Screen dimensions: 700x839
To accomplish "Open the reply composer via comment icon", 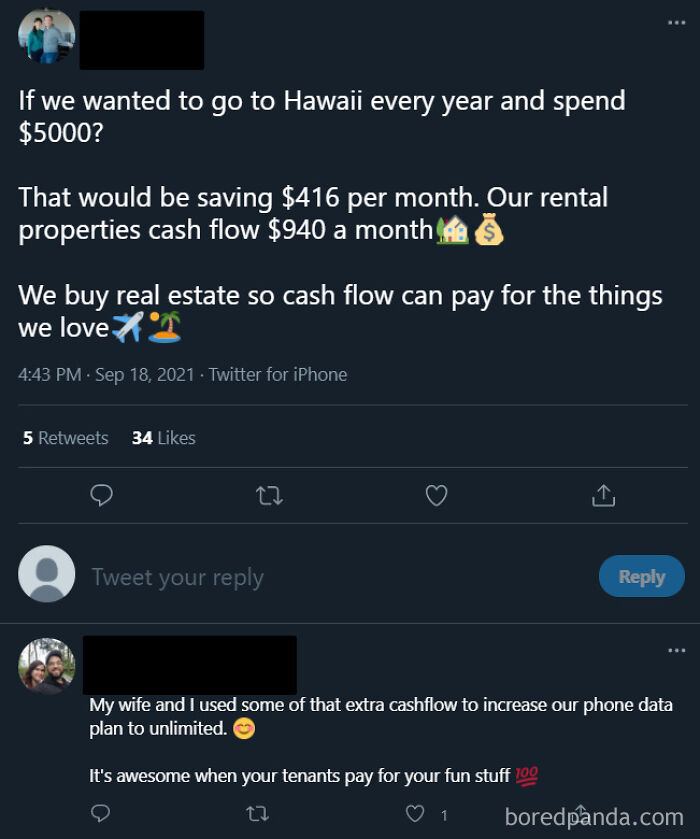I will pyautogui.click(x=101, y=495).
